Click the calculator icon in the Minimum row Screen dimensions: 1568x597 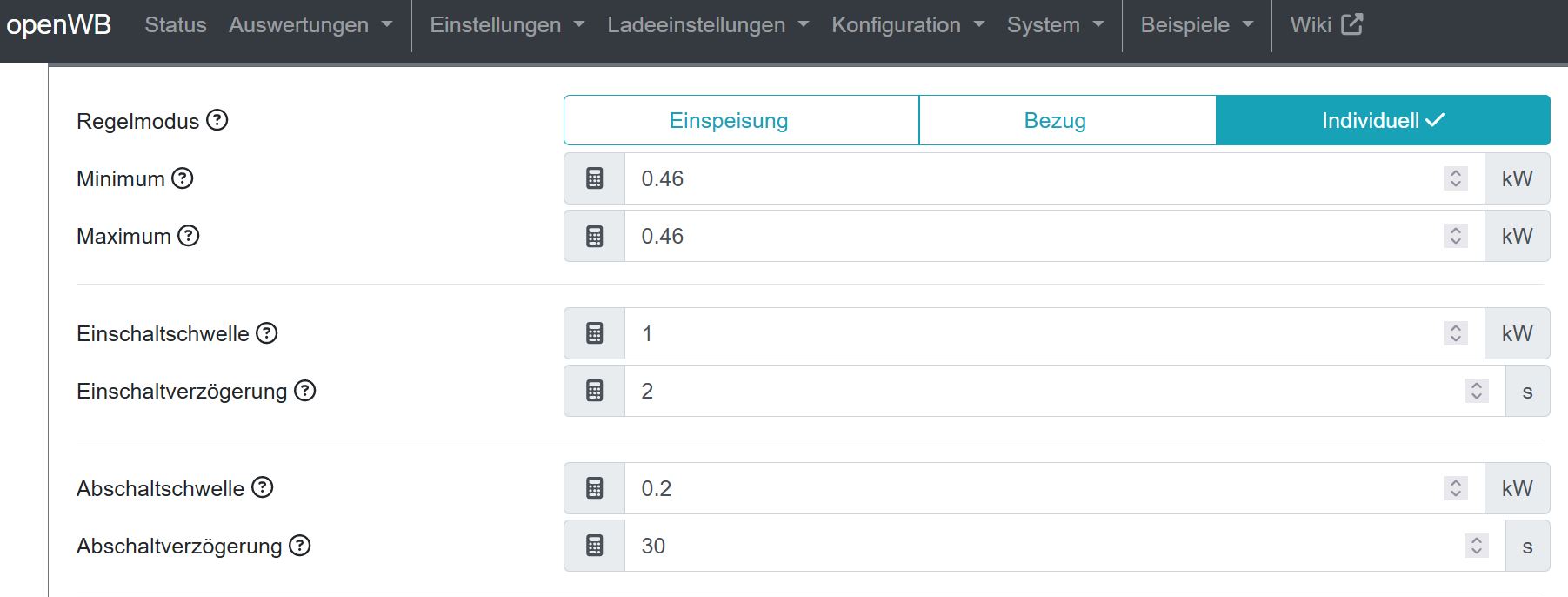[x=595, y=178]
